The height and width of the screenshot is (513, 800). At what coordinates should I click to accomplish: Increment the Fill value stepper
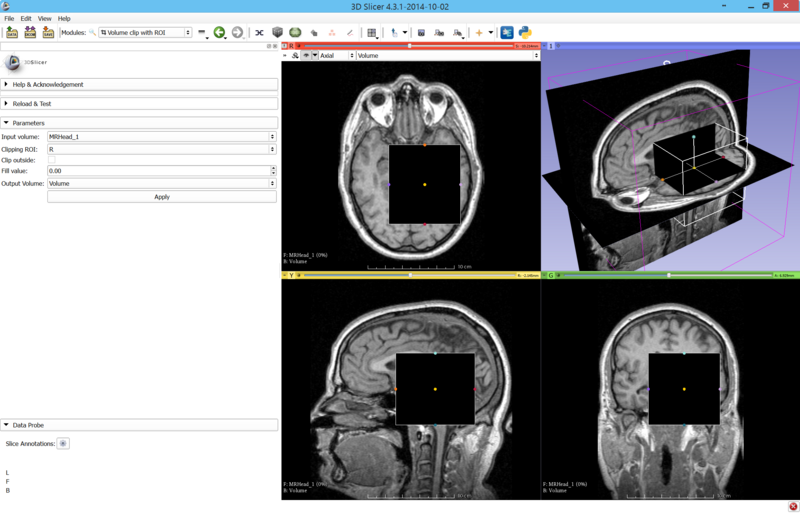pyautogui.click(x=273, y=168)
